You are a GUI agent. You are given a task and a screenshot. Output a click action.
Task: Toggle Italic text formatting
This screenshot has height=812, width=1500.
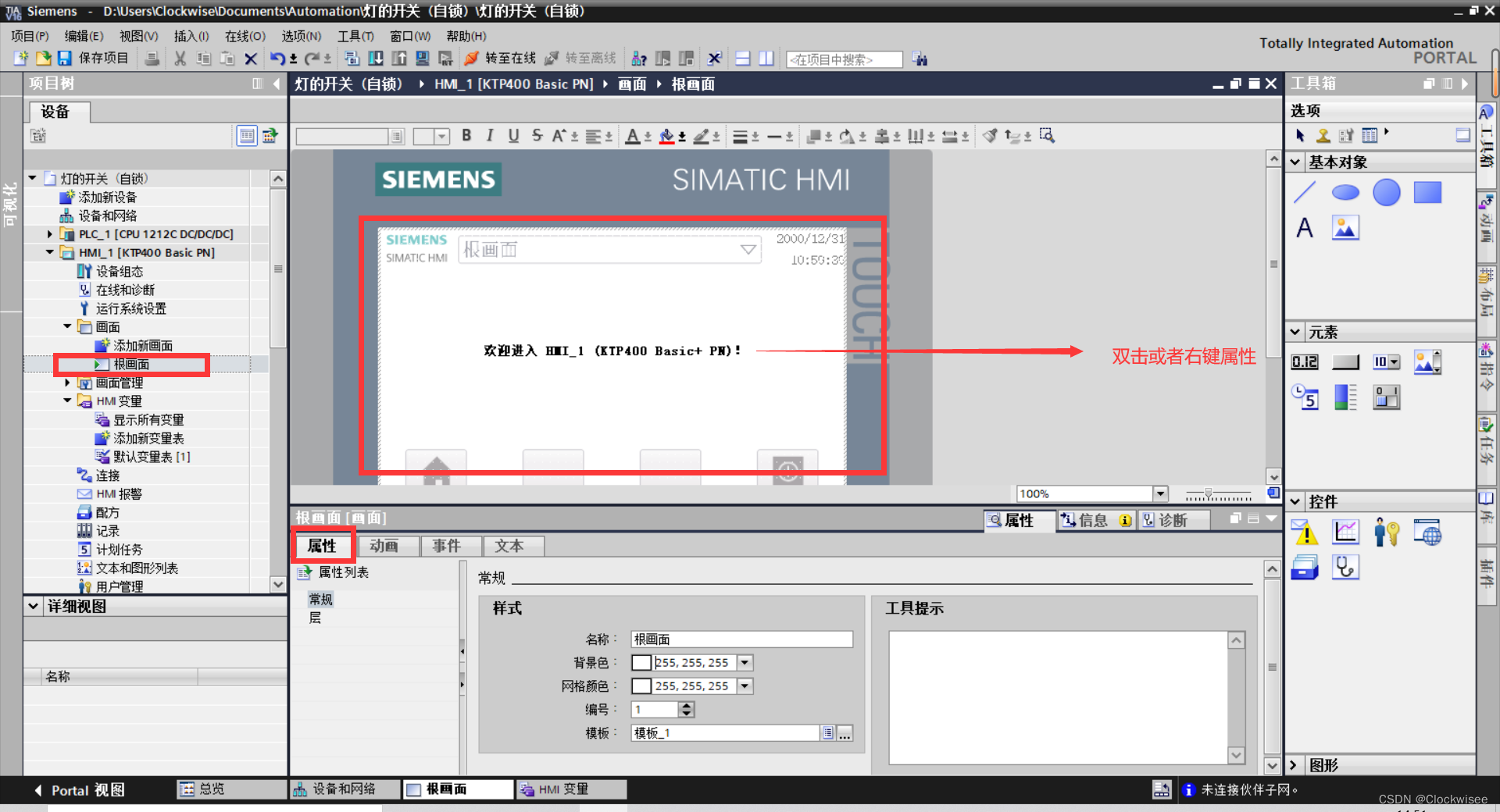tap(490, 136)
